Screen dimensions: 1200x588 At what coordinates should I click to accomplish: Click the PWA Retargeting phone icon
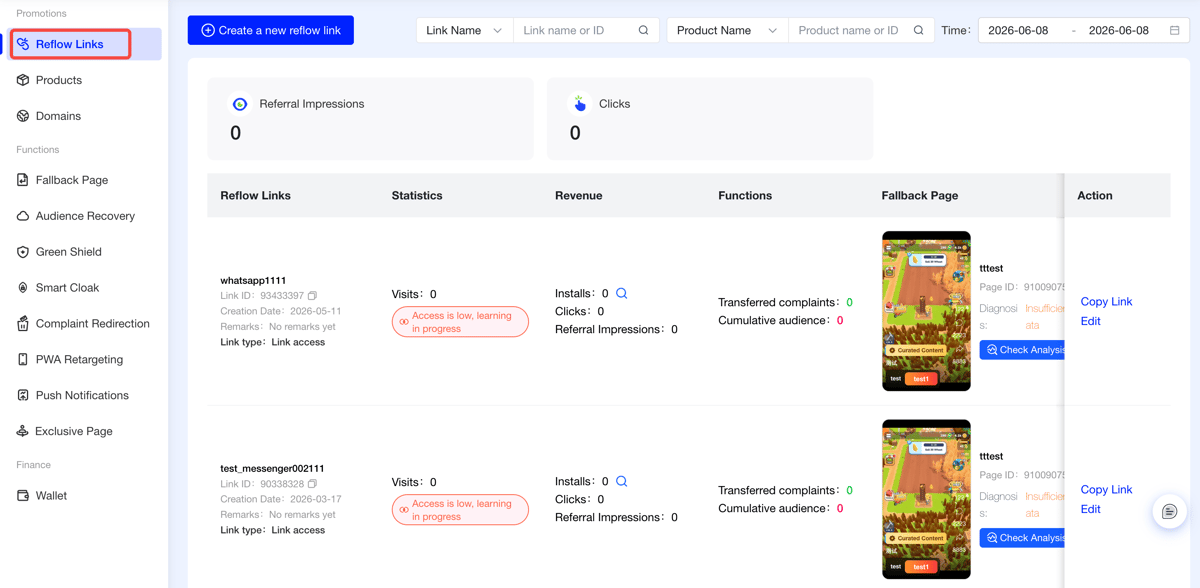point(23,360)
